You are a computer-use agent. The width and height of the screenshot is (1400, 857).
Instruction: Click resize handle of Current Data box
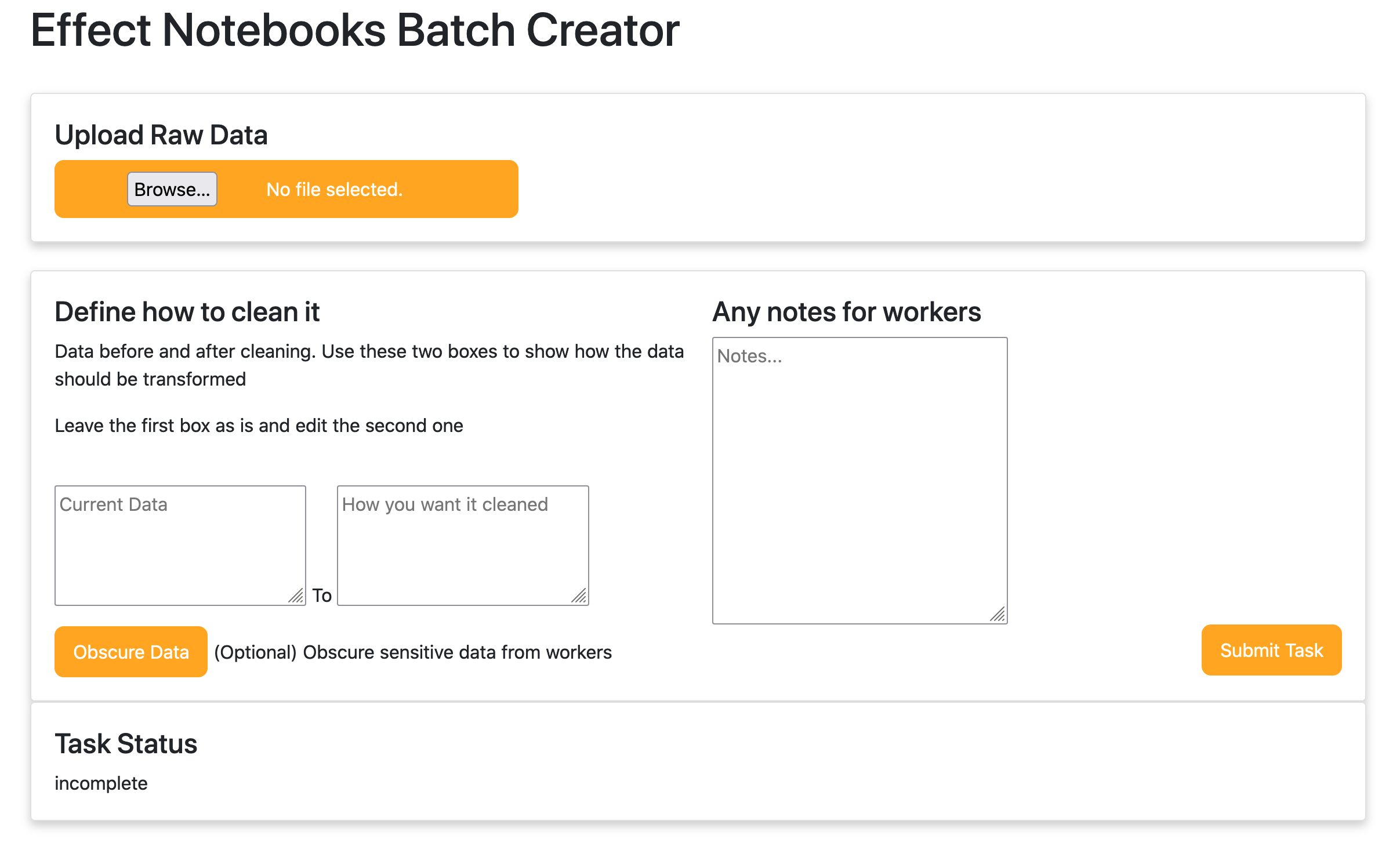pos(296,596)
